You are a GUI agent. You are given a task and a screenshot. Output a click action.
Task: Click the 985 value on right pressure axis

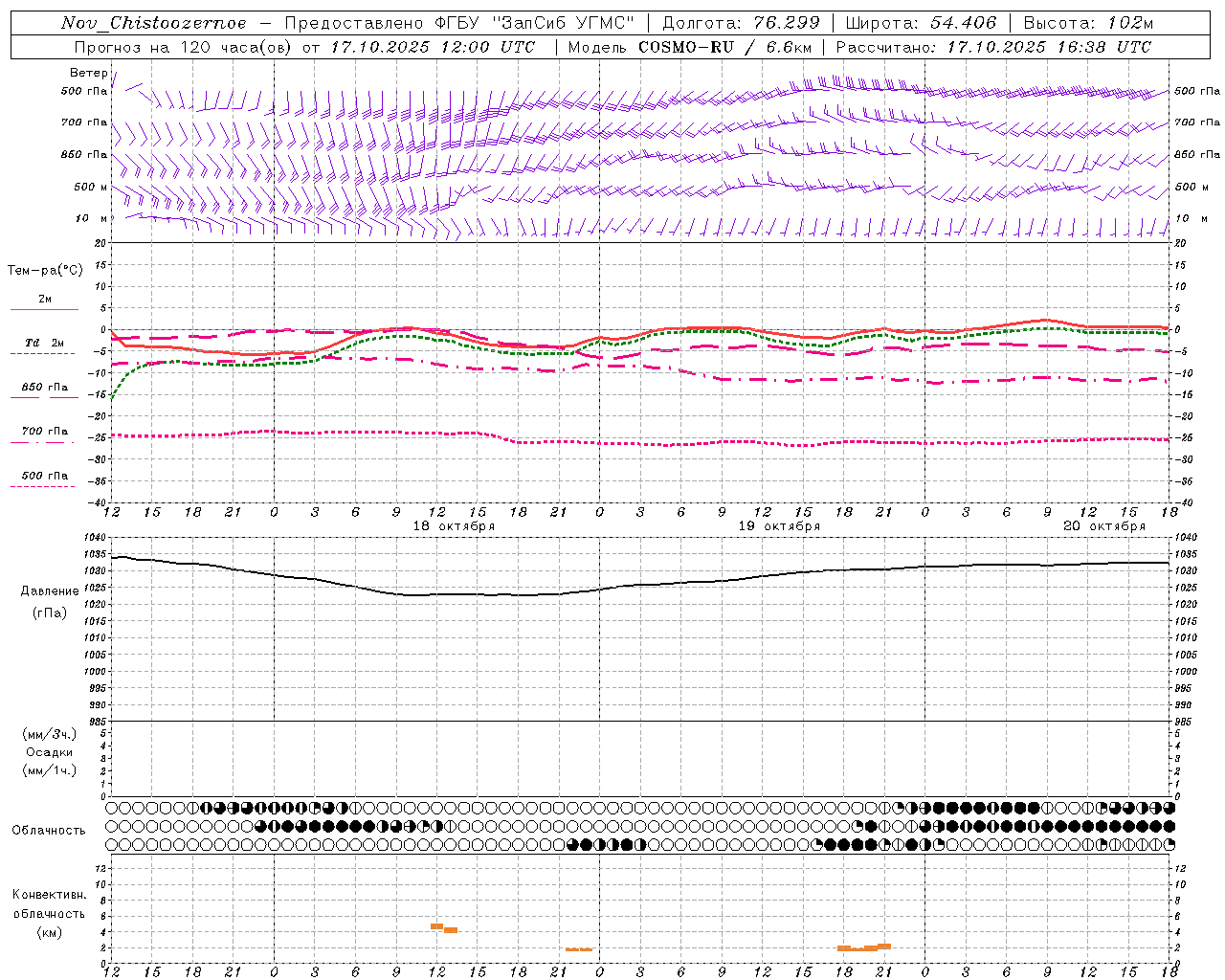pos(1185,722)
